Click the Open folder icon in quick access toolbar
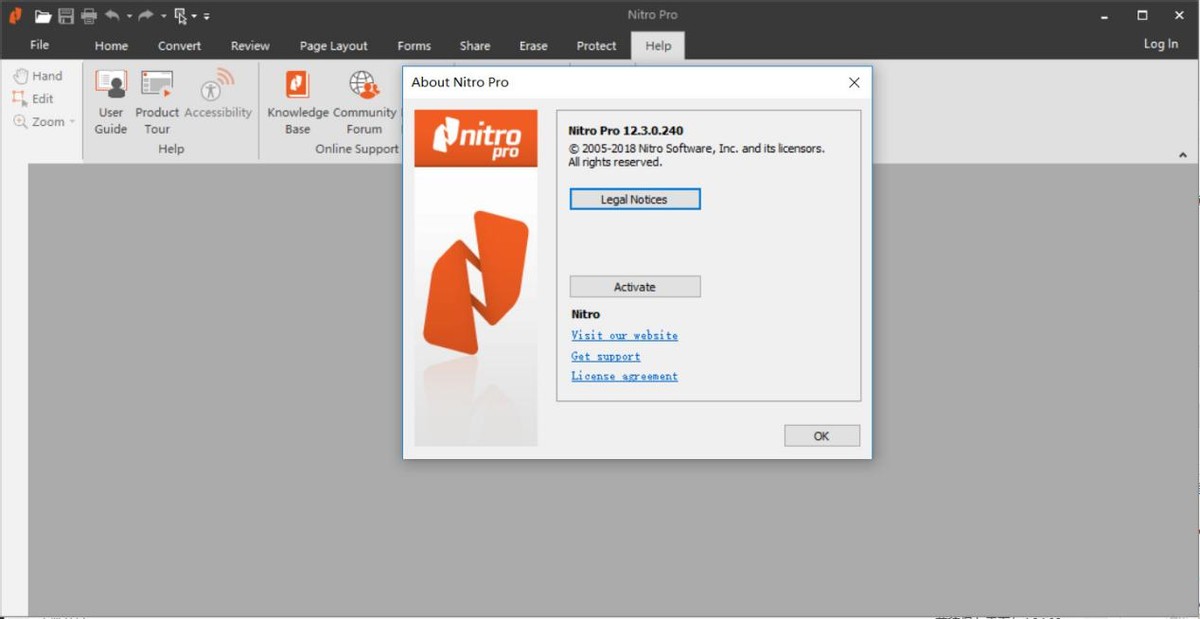This screenshot has height=619, width=1200. 42,16
